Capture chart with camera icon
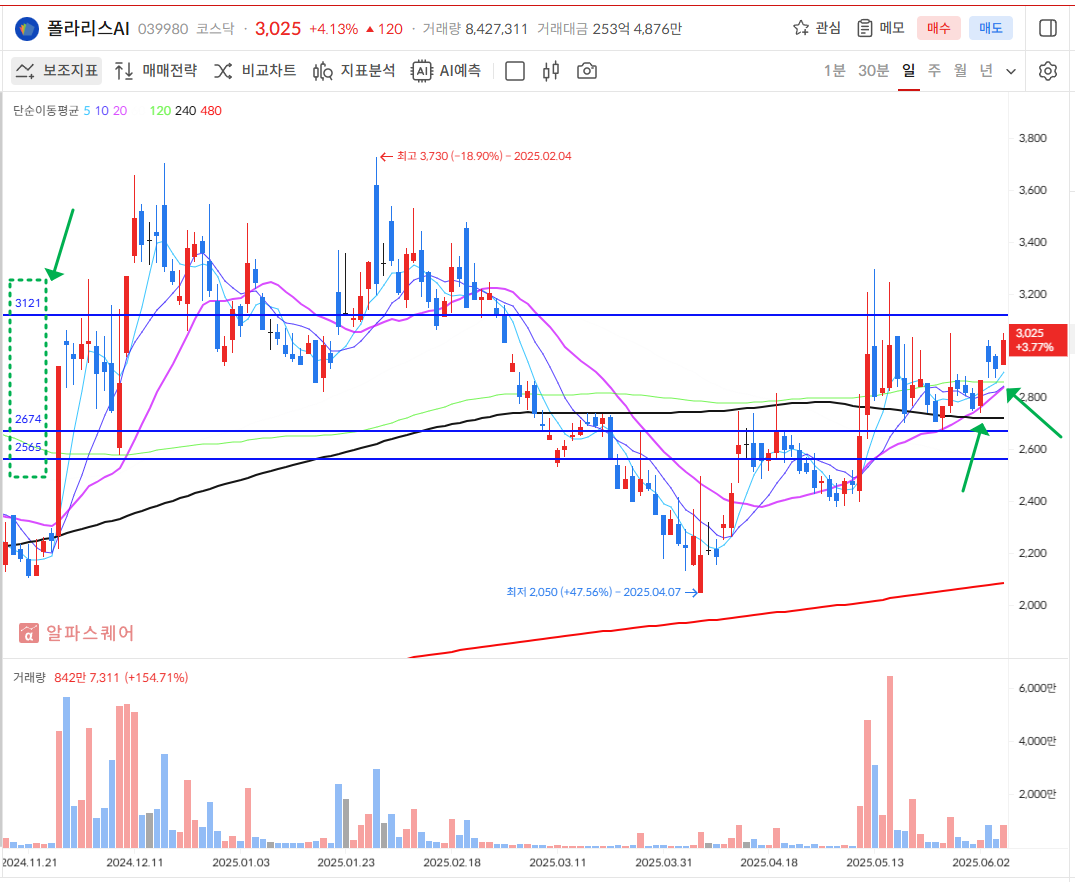The width and height of the screenshot is (1075, 882). [x=587, y=71]
